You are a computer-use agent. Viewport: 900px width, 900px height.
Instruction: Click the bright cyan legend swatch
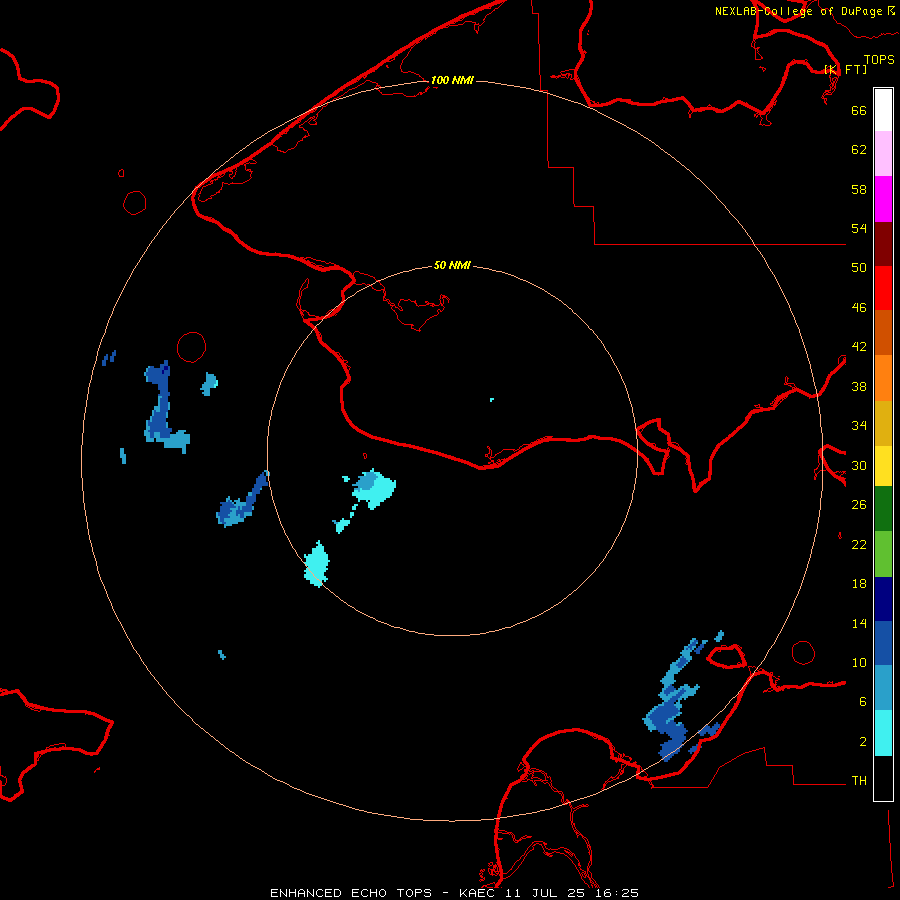coord(883,733)
